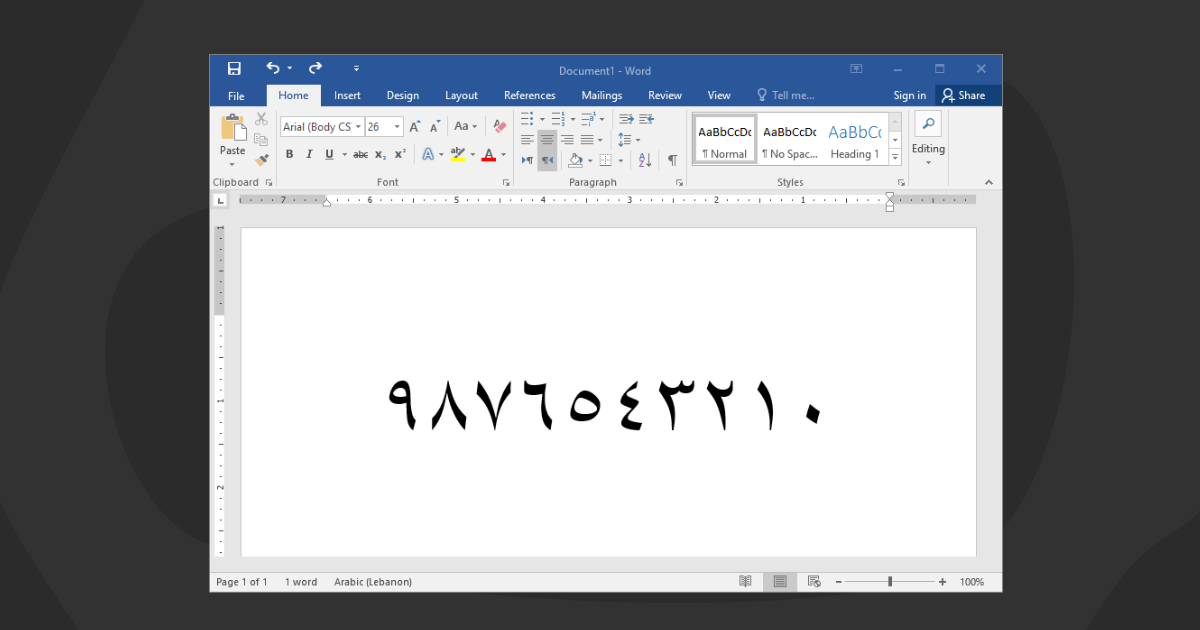
Task: Open the font name dropdown
Action: click(x=358, y=127)
